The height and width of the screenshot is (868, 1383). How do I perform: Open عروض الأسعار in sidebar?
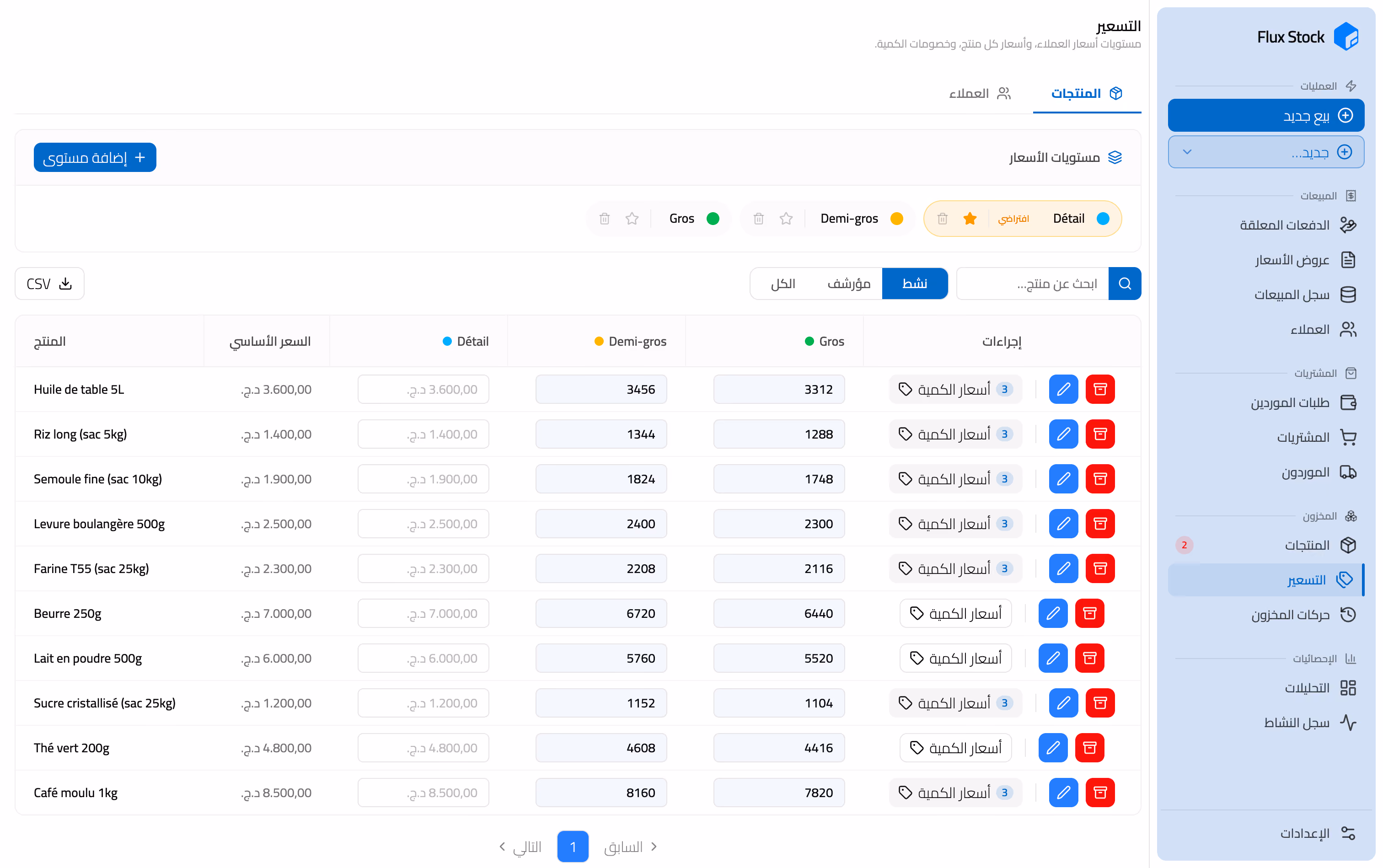pyautogui.click(x=1266, y=260)
